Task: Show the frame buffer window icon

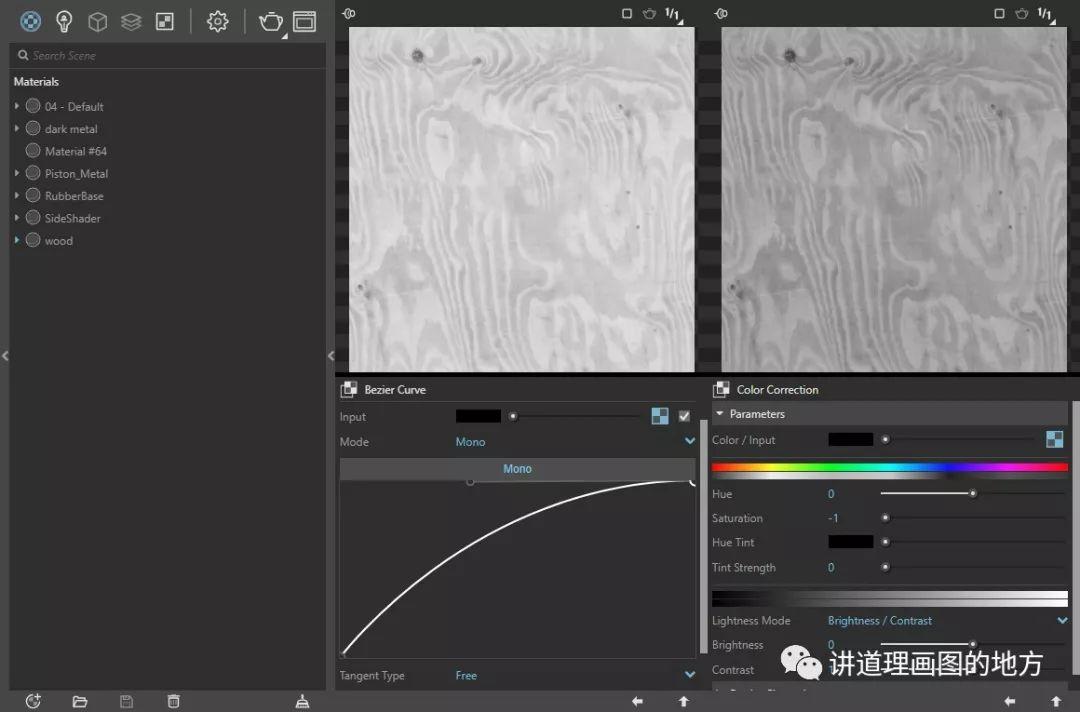Action: pyautogui.click(x=304, y=21)
